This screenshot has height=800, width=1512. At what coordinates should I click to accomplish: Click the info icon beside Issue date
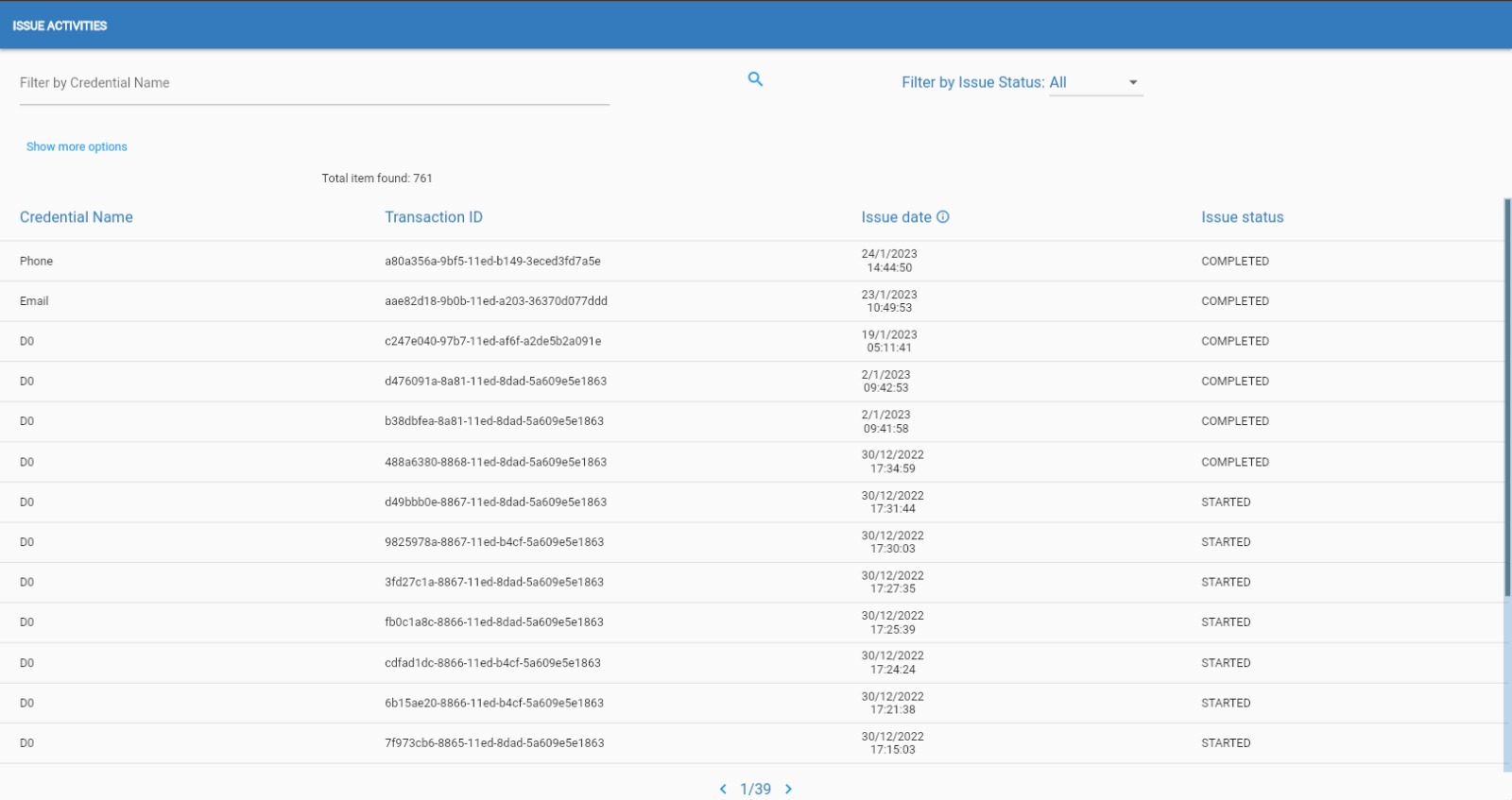click(942, 217)
